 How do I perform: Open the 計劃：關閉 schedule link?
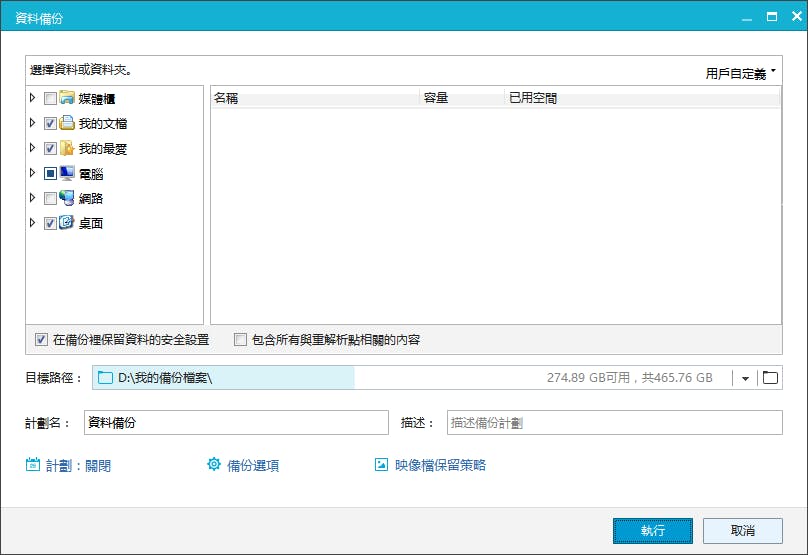tap(78, 466)
